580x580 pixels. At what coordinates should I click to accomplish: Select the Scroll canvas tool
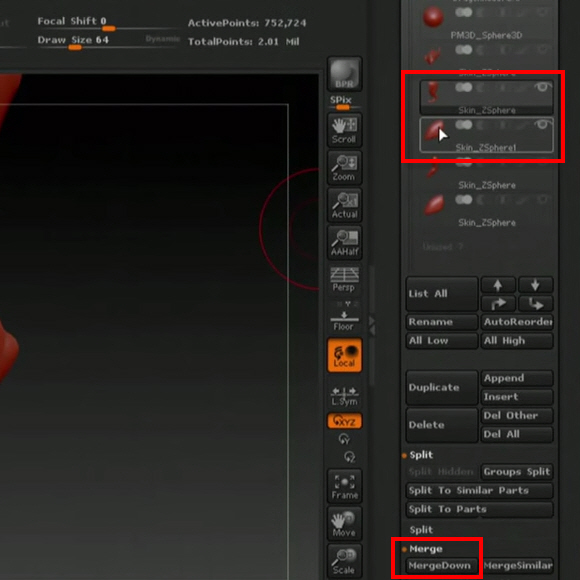pyautogui.click(x=344, y=130)
